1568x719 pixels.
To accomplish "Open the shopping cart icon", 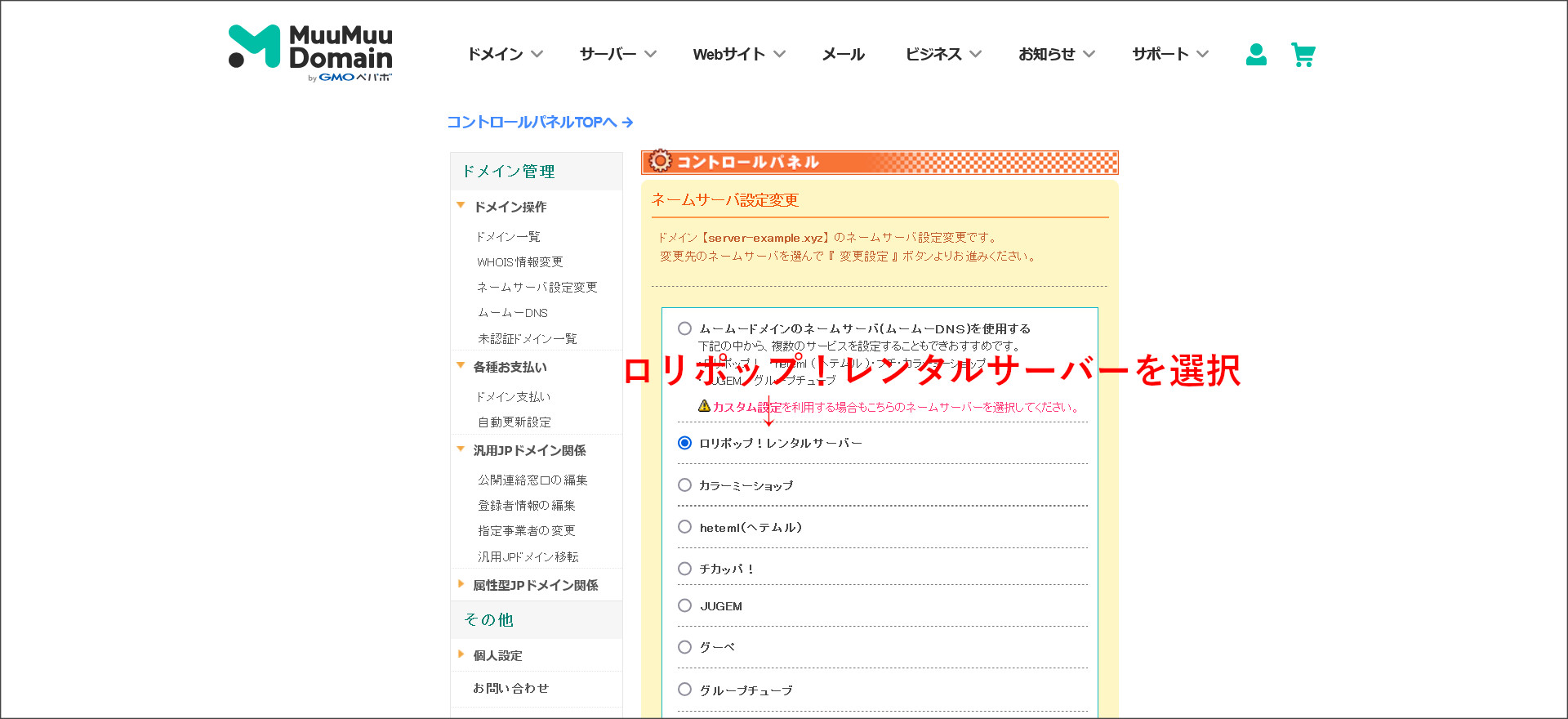I will coord(1303,55).
